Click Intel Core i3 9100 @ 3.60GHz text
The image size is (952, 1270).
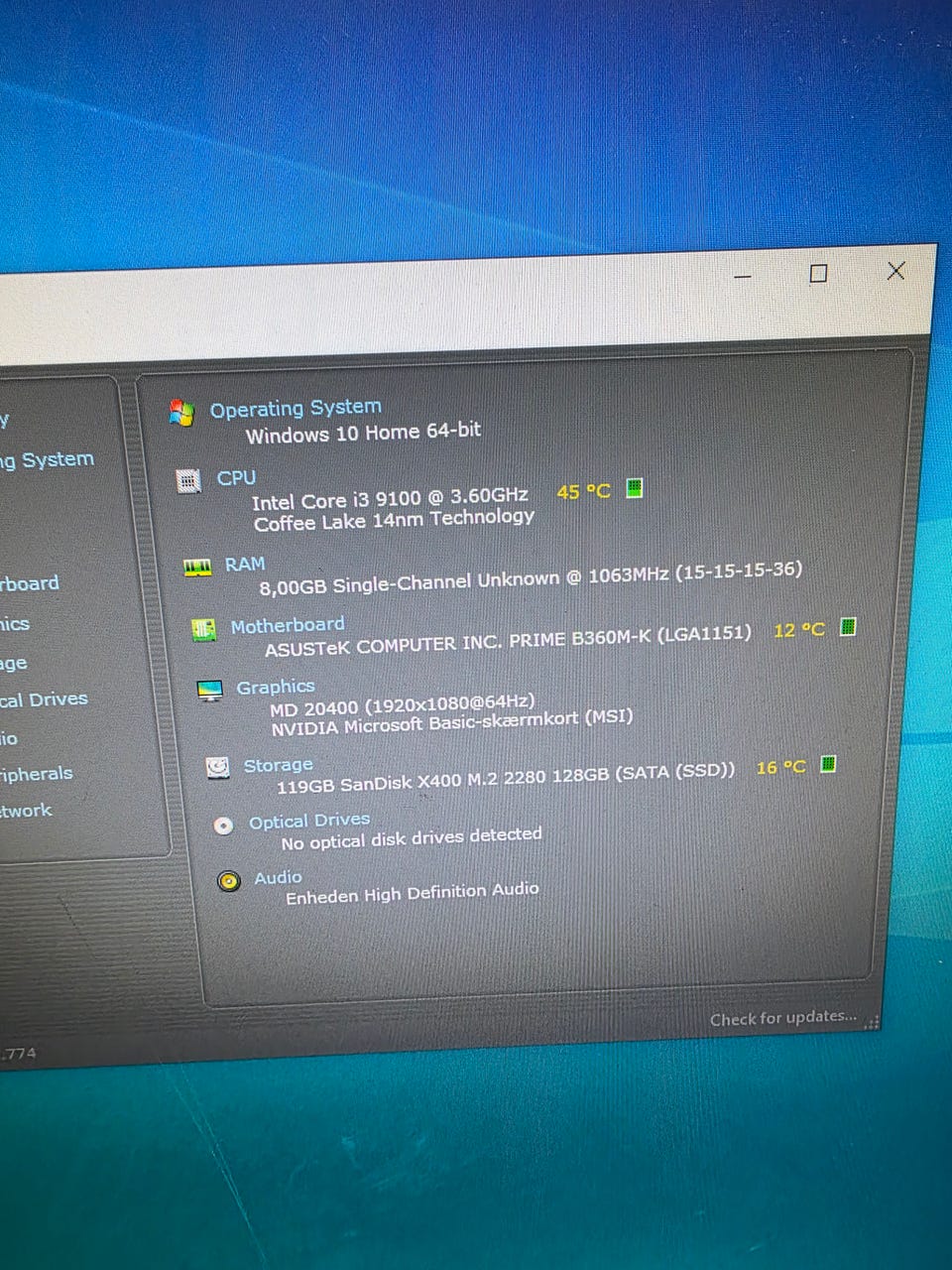390,498
